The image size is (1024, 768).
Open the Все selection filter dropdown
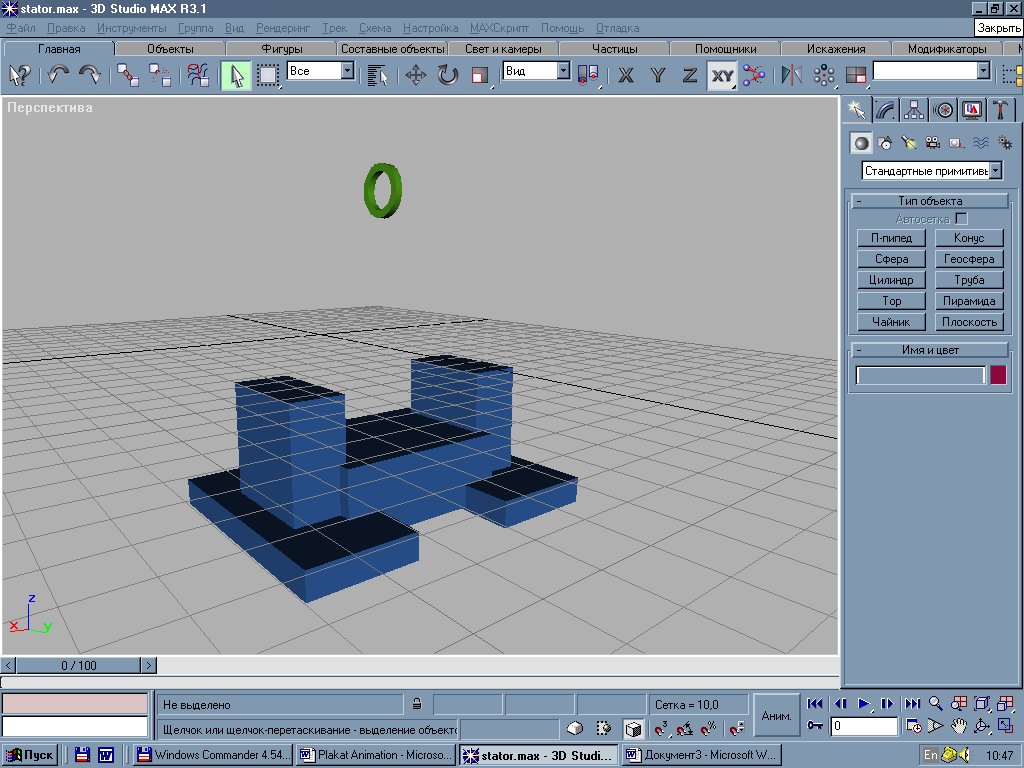pos(347,70)
